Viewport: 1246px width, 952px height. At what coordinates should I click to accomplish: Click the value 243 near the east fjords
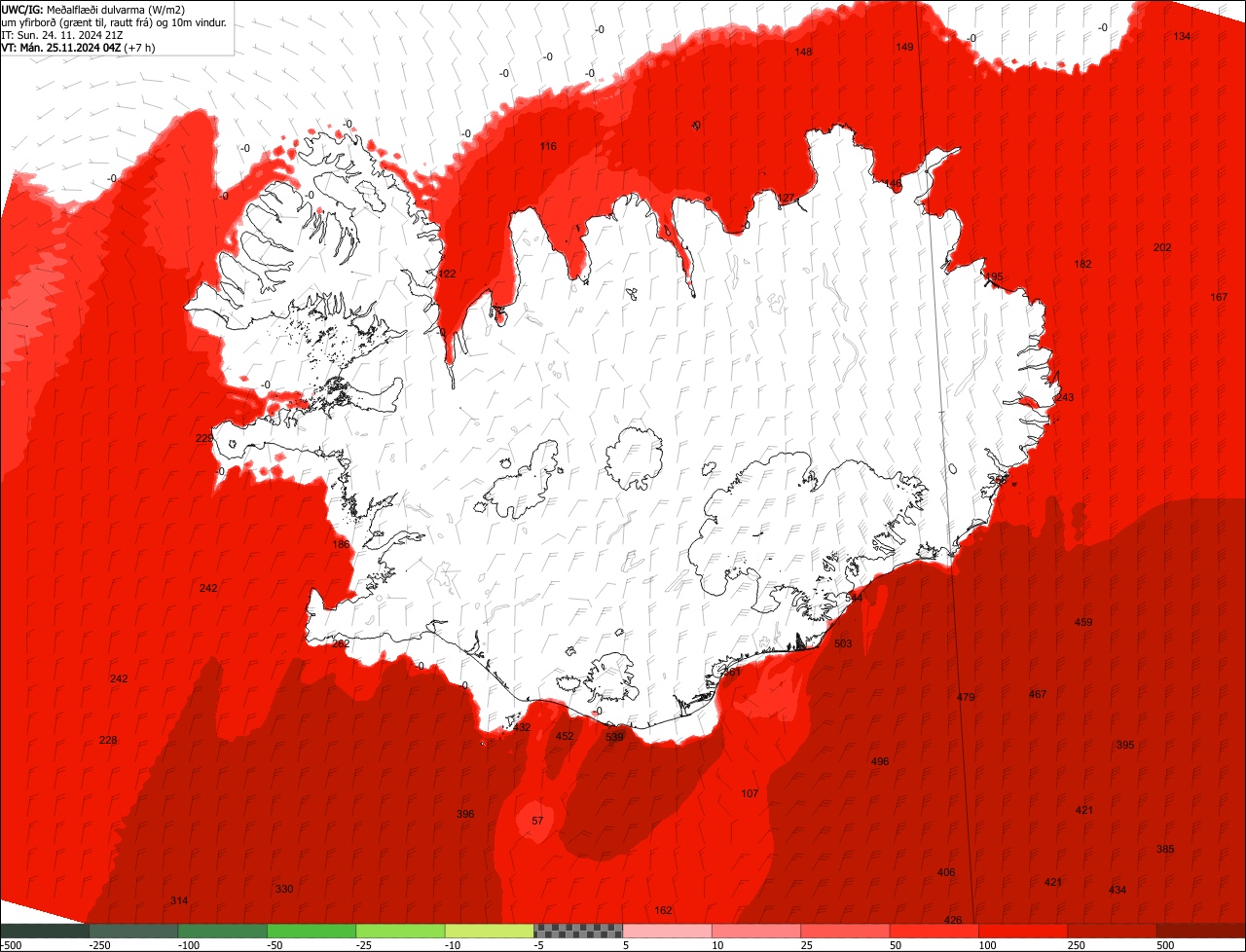[1065, 397]
